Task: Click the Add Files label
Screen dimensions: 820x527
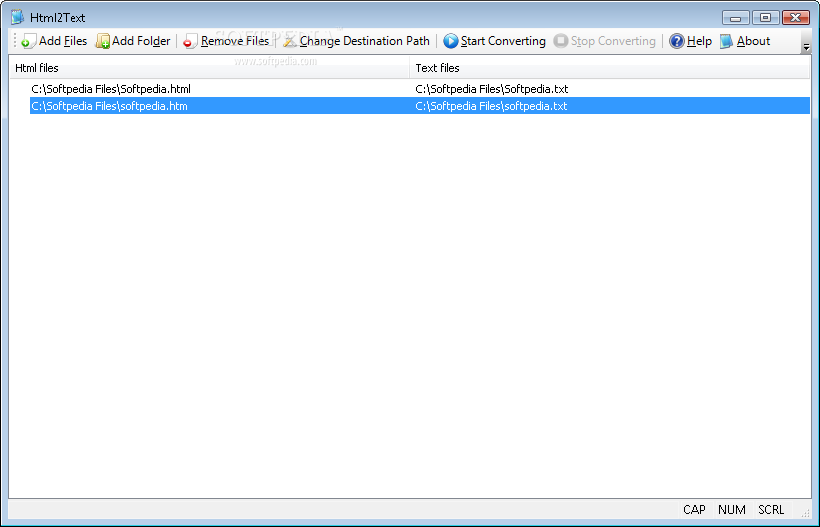Action: (x=63, y=41)
